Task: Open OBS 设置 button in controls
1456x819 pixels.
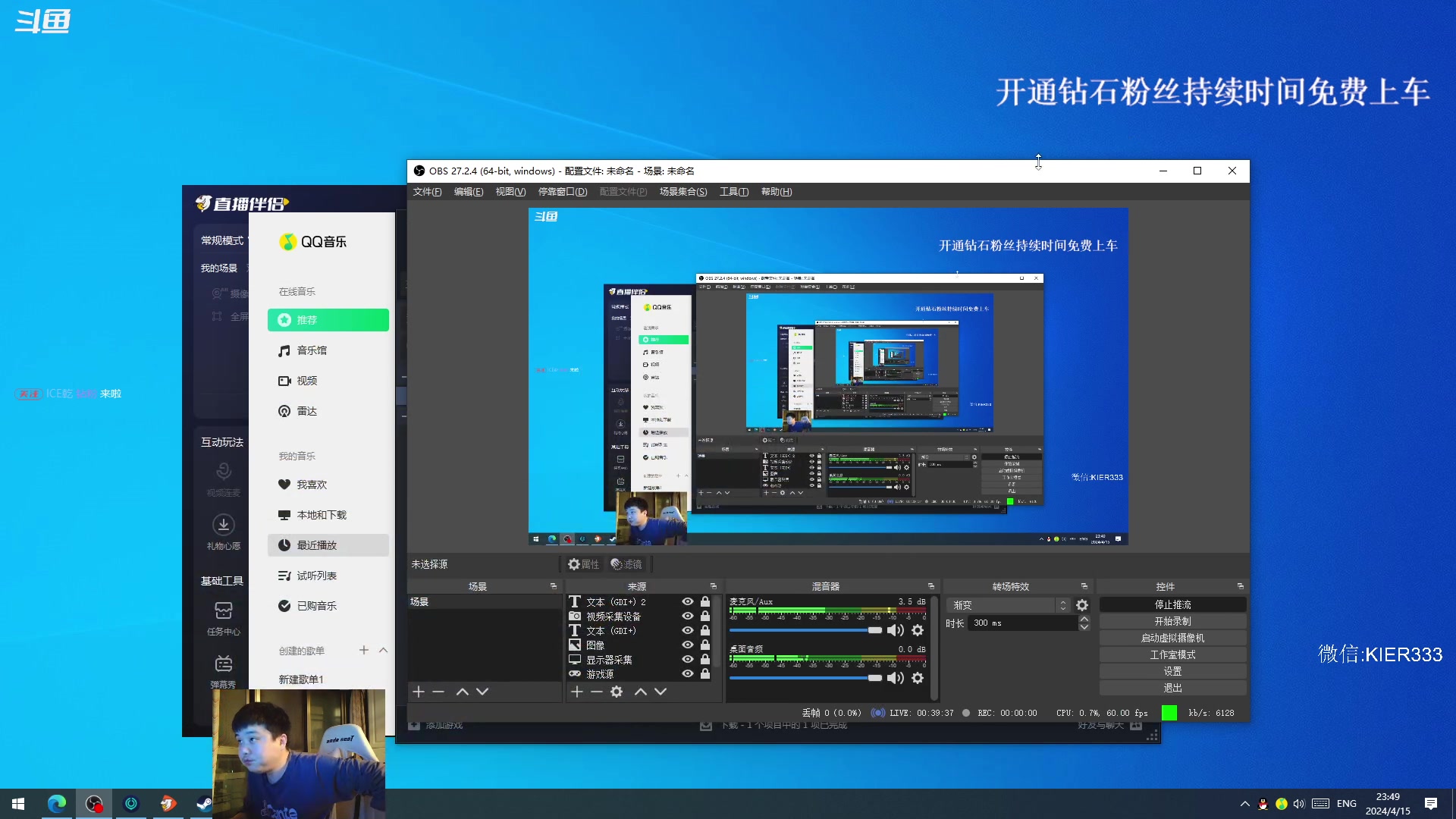Action: tap(1172, 671)
